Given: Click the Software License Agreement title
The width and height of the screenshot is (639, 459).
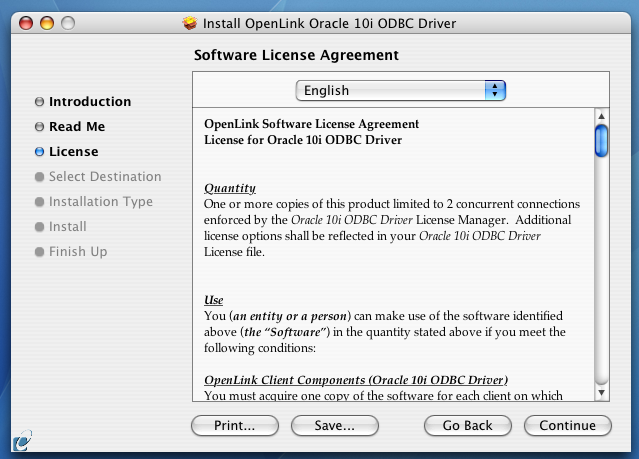Looking at the screenshot, I should 296,55.
